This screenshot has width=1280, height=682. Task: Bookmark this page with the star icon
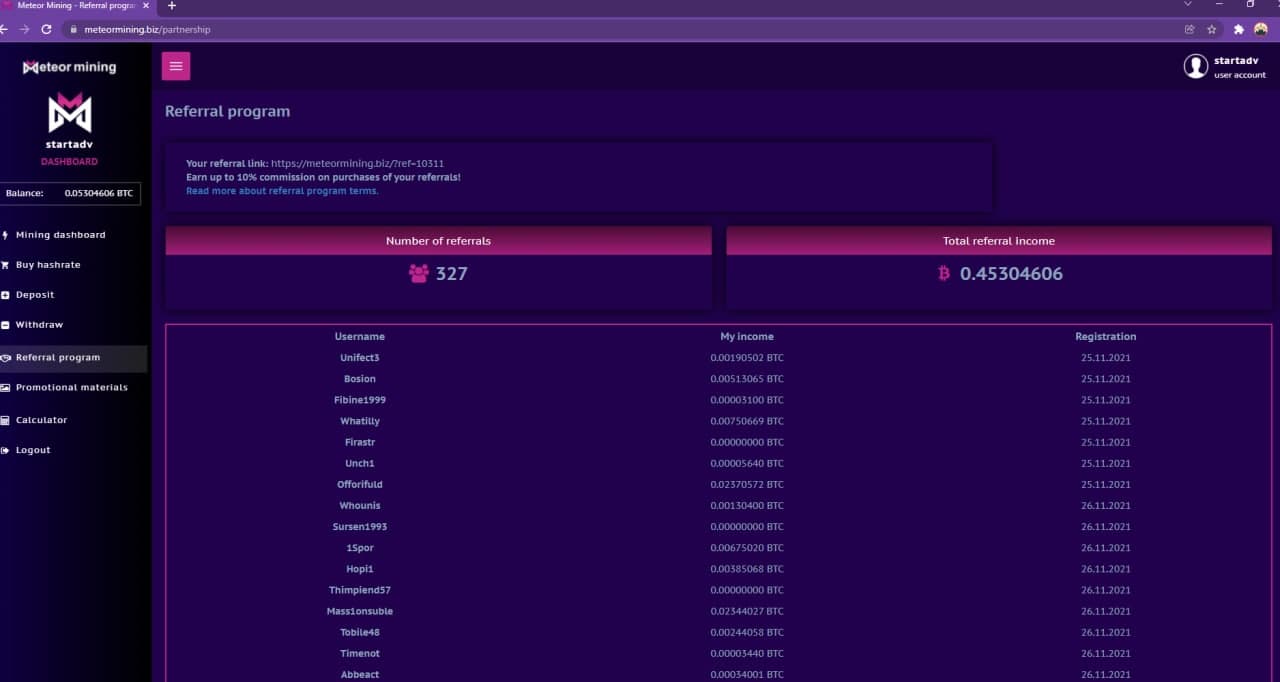click(x=1212, y=29)
